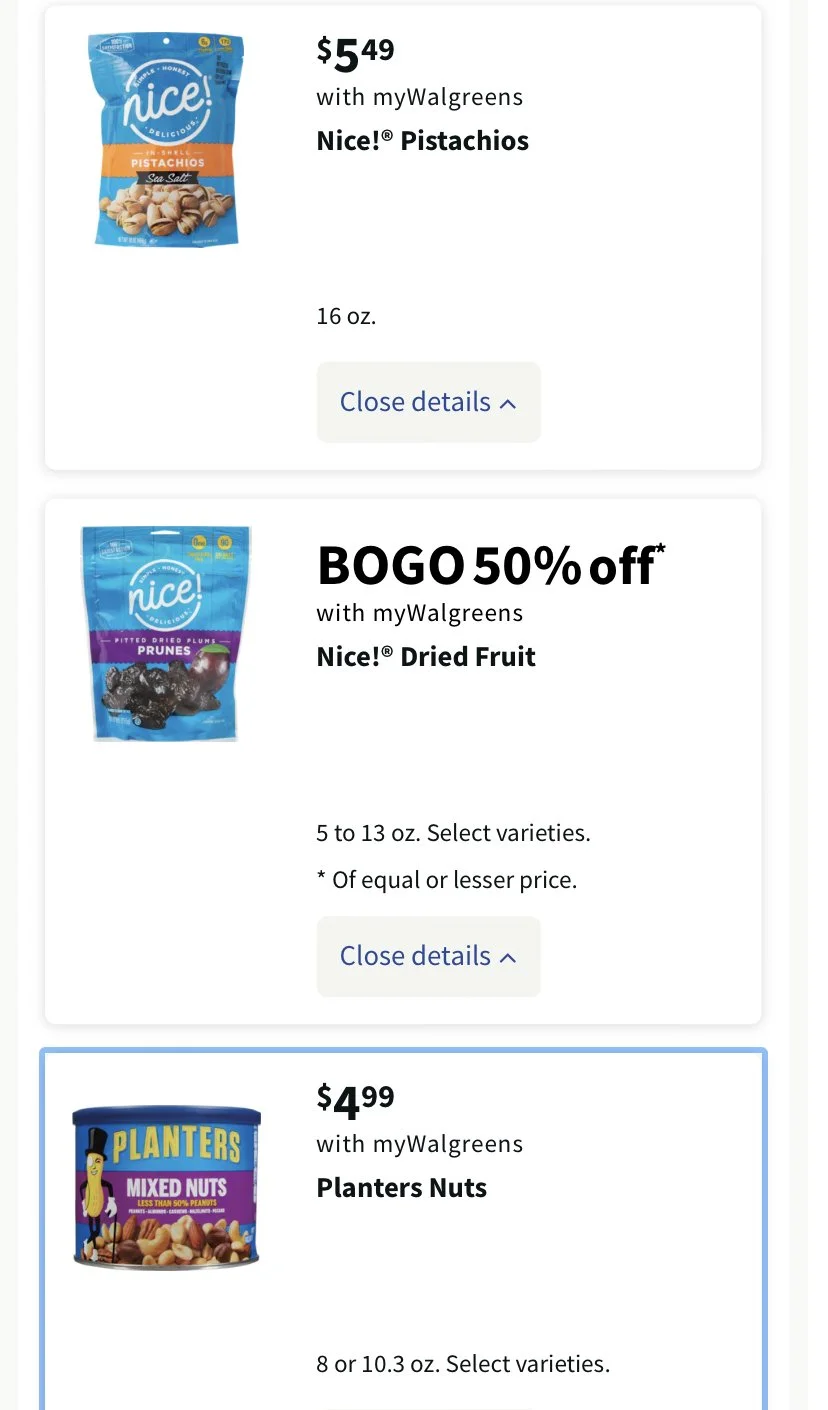Open the Planters Nuts product title
This screenshot has height=1410, width=828.
click(401, 1188)
